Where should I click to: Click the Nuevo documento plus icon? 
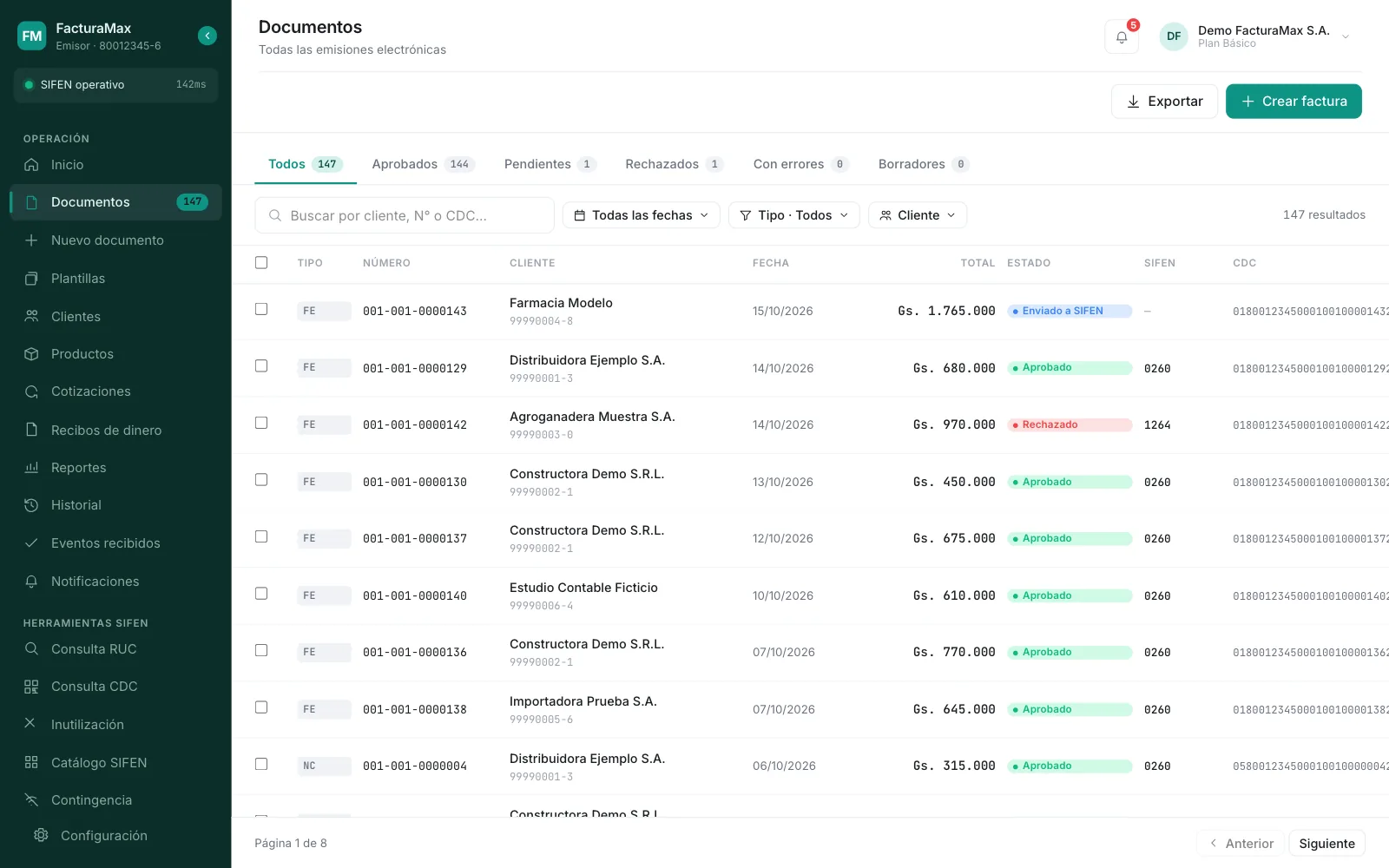point(31,240)
